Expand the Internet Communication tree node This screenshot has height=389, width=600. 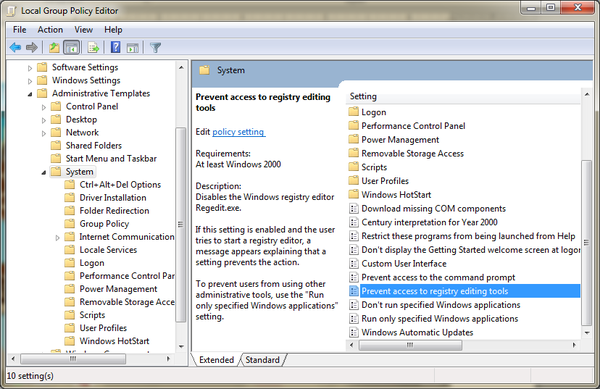[x=57, y=238]
